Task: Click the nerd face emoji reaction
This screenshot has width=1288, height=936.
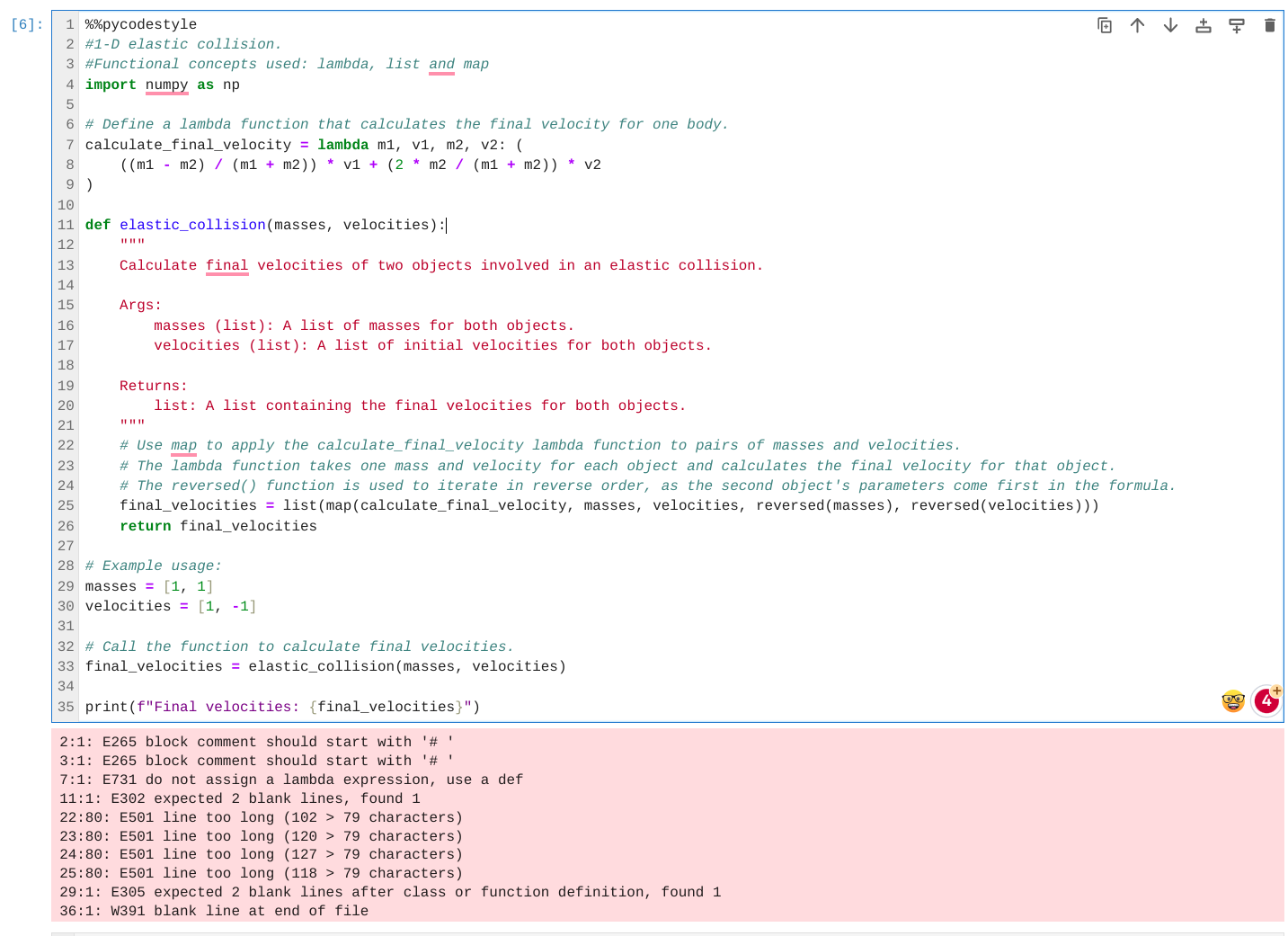Action: click(1232, 700)
